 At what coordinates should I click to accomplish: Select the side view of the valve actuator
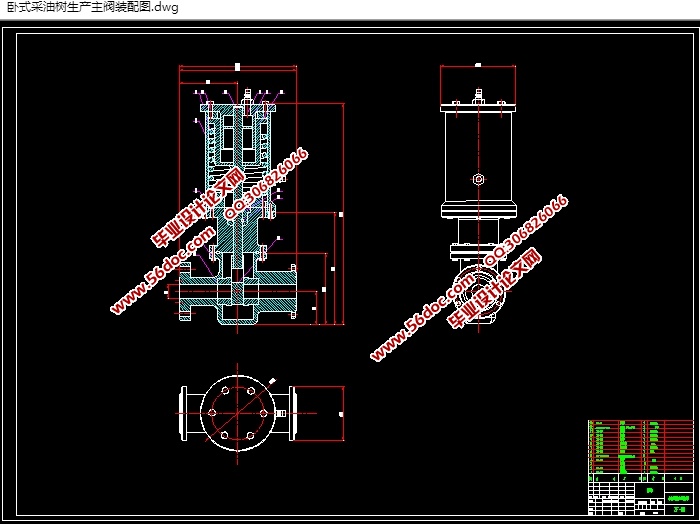coord(478,197)
